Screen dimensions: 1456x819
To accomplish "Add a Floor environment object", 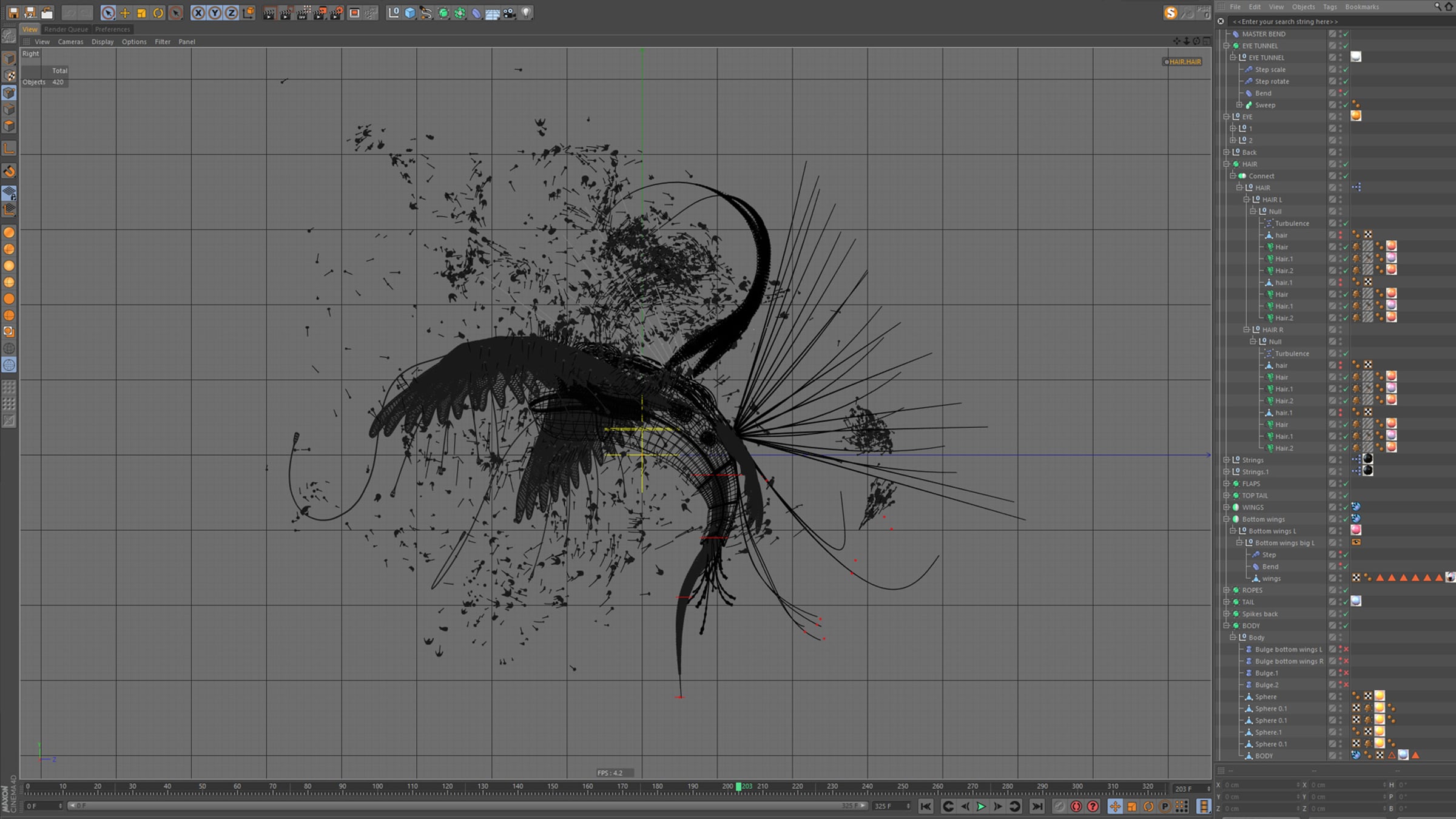I will pyautogui.click(x=493, y=13).
